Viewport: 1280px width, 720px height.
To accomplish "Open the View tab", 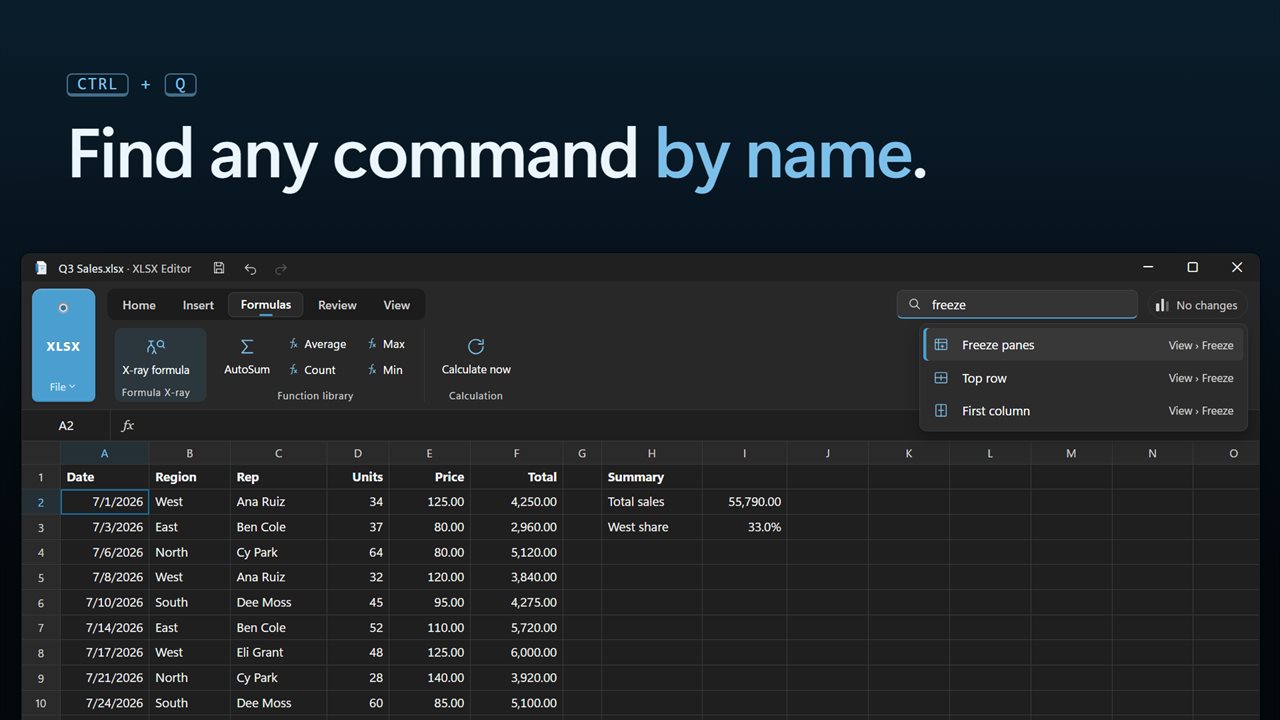I will pos(397,305).
